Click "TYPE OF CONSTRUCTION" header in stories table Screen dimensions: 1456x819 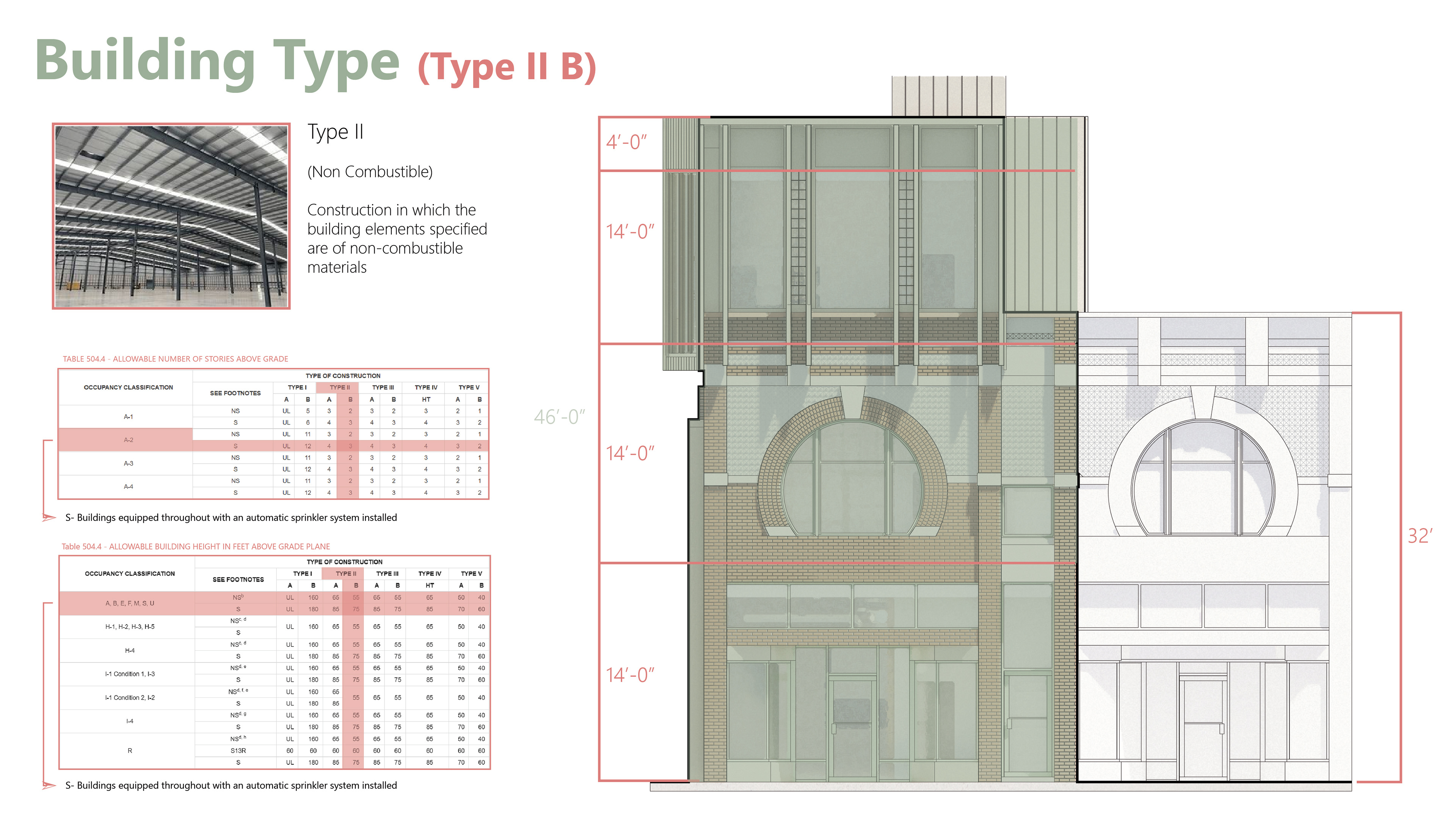click(x=343, y=376)
